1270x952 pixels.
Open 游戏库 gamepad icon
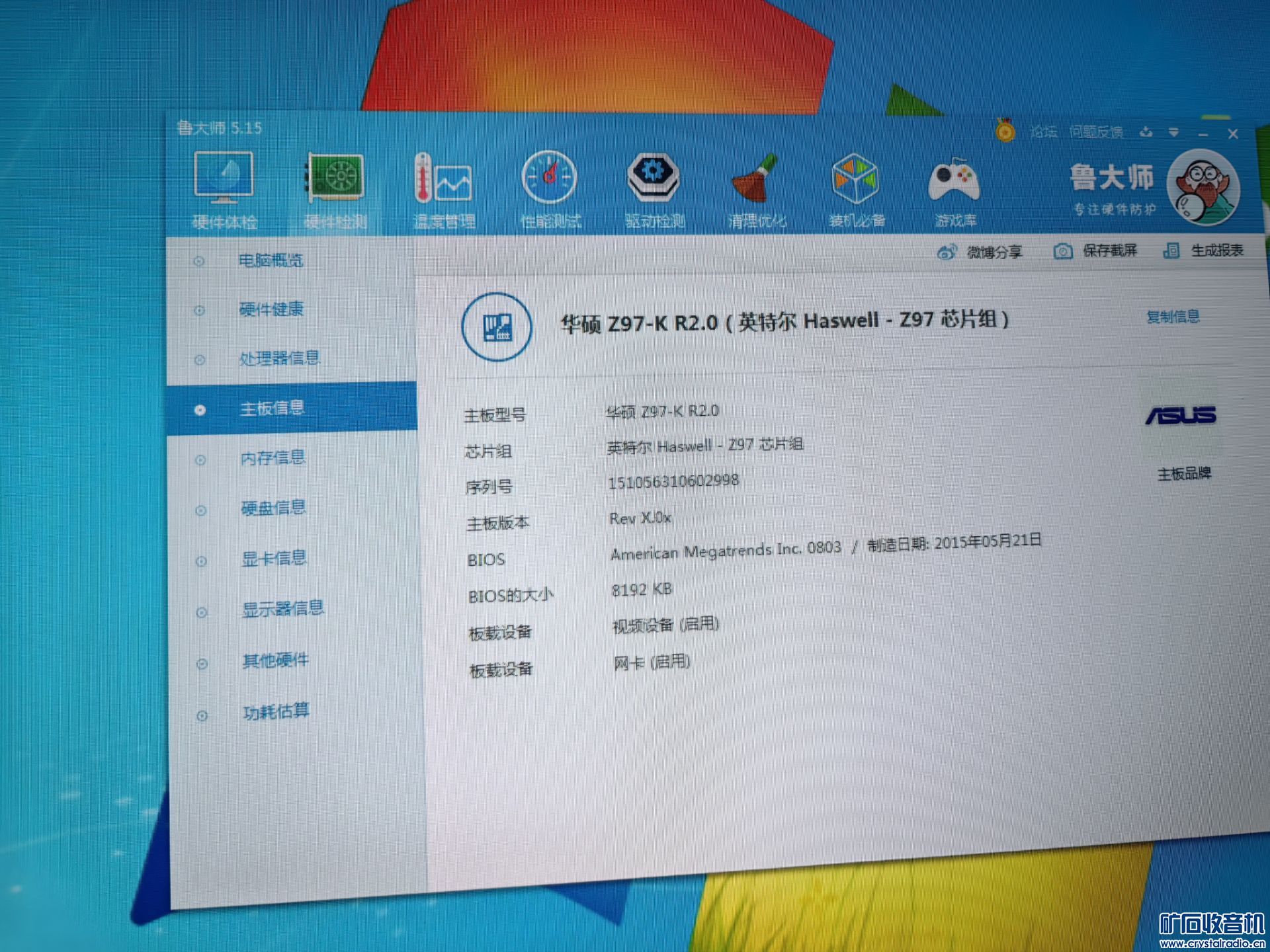click(954, 192)
